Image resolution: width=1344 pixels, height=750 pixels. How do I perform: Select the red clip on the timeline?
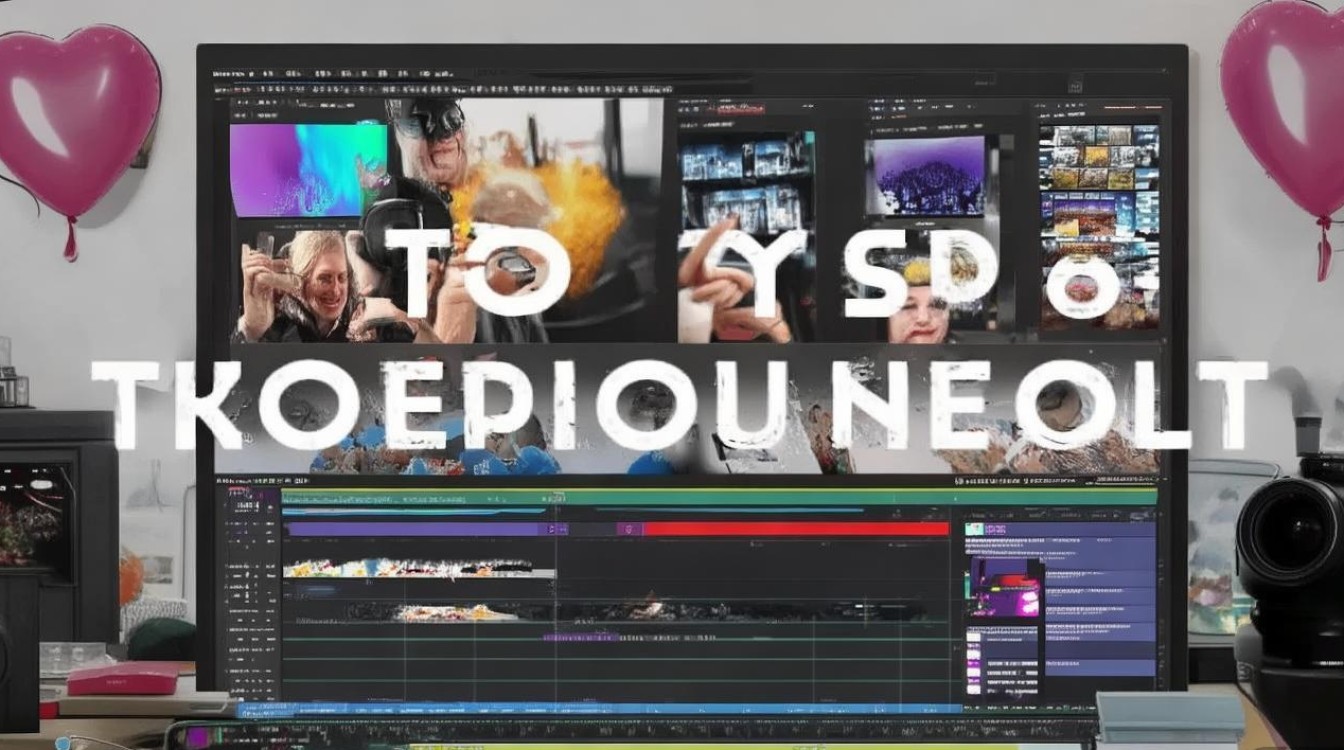(x=795, y=529)
